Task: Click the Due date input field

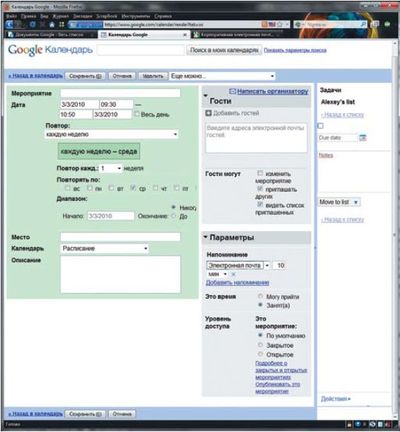Action: 338,138
